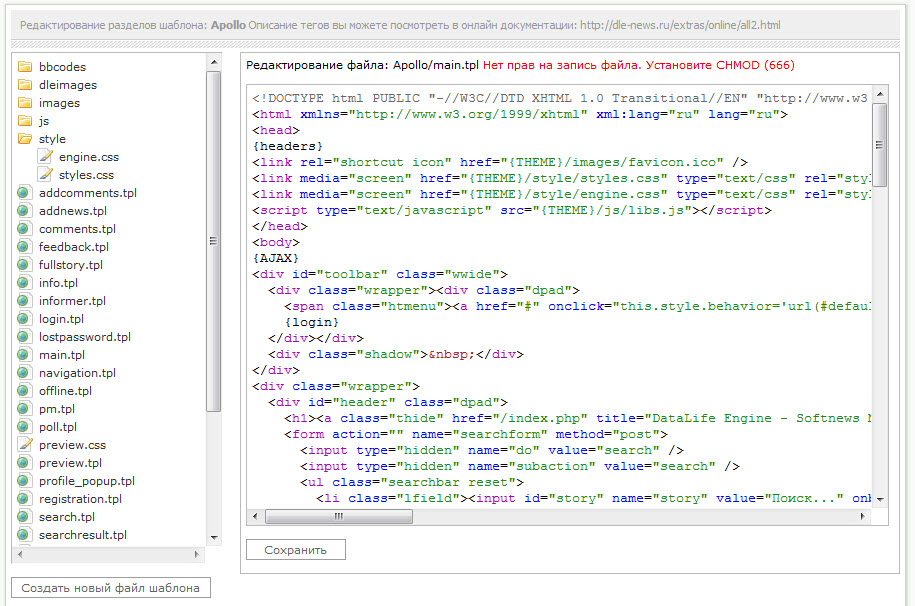915x606 pixels.
Task: Click the comments.tpl template icon
Action: pyautogui.click(x=24, y=228)
